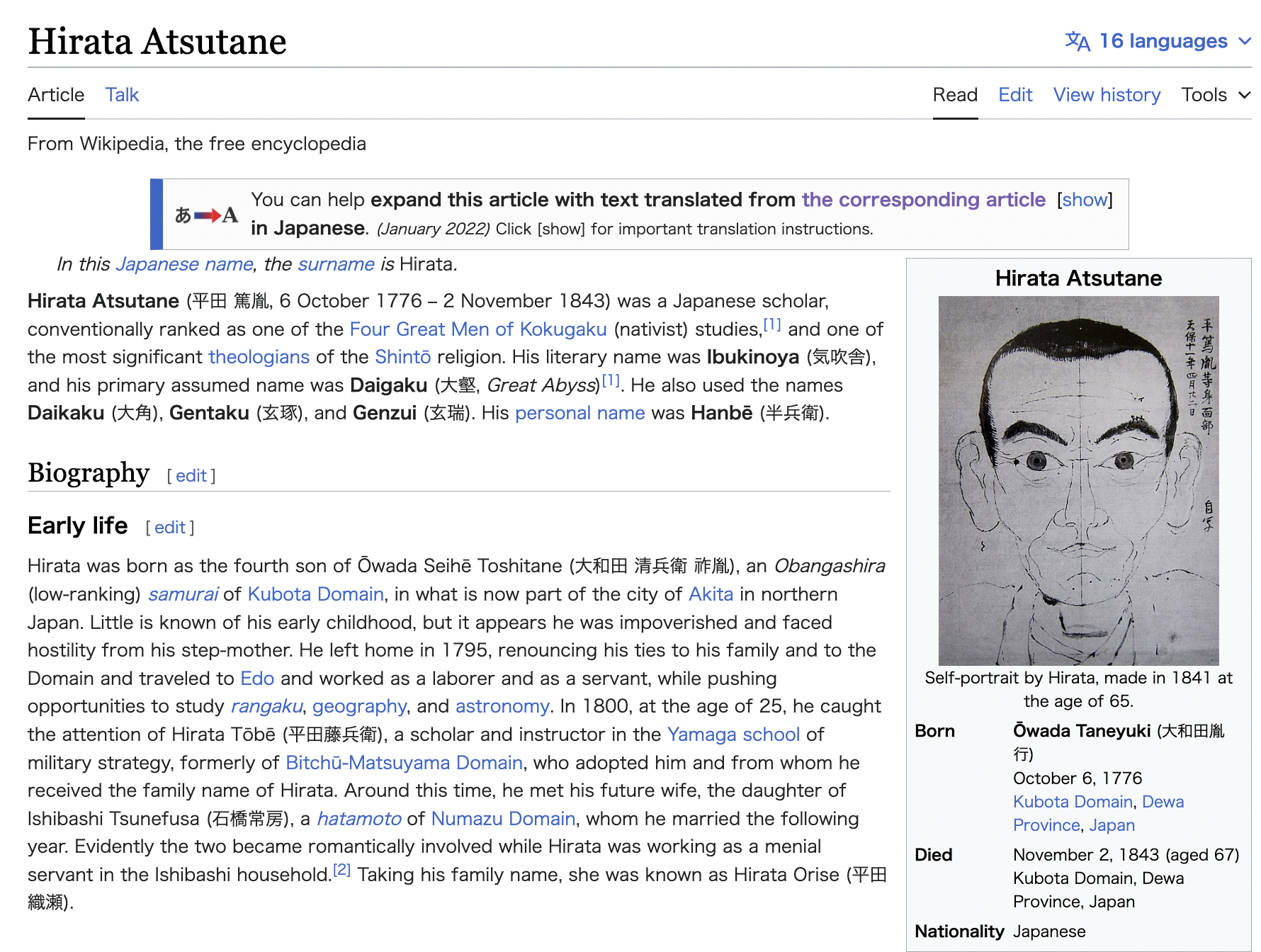Image resolution: width=1261 pixels, height=952 pixels.
Task: Open 'Kubota Domain' link in Early life
Action: coord(316,594)
